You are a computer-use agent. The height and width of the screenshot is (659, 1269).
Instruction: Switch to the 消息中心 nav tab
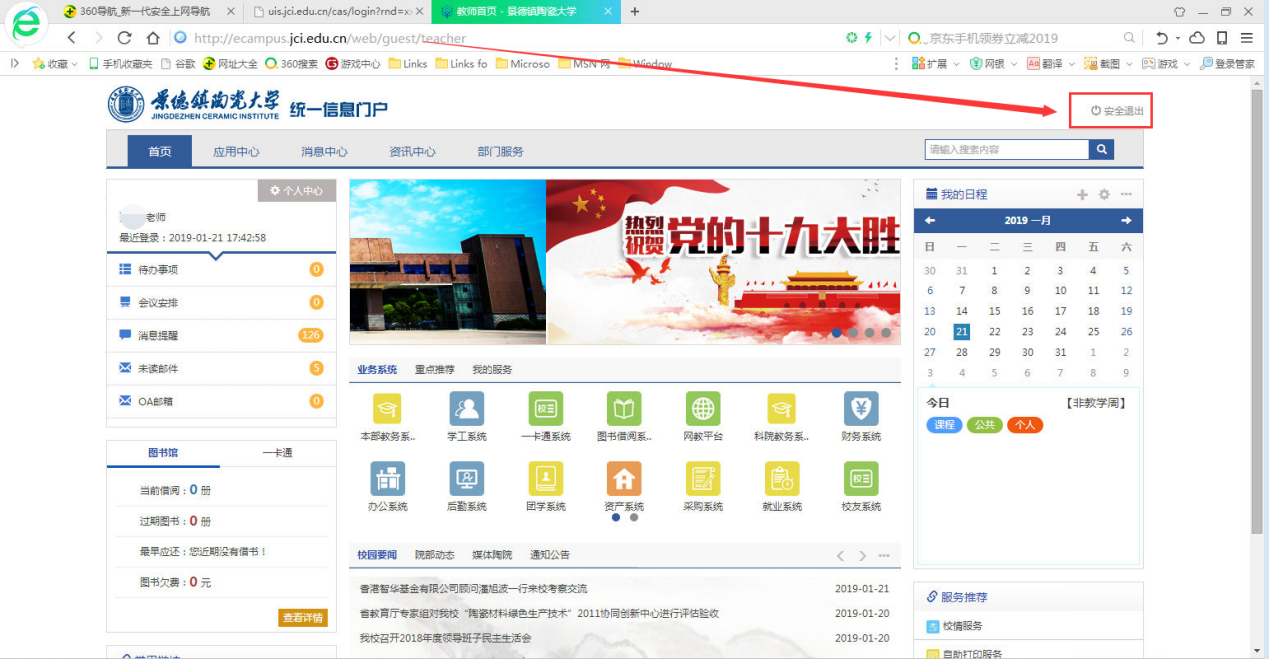pyautogui.click(x=324, y=152)
